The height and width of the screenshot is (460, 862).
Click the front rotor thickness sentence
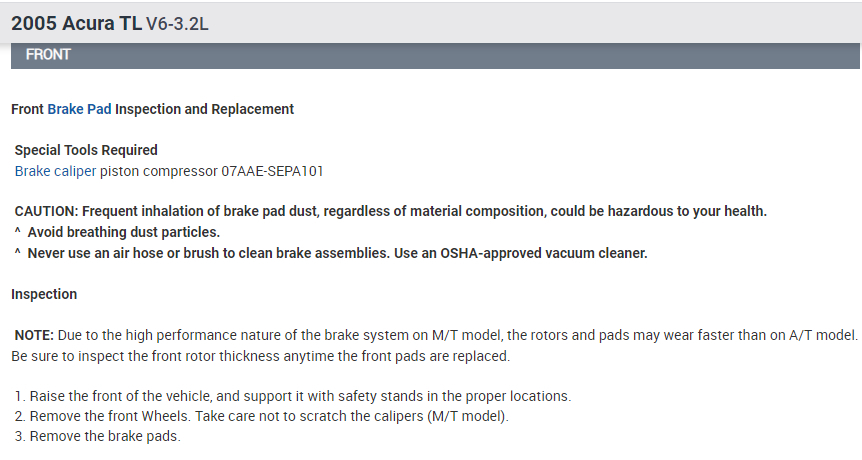click(x=260, y=356)
